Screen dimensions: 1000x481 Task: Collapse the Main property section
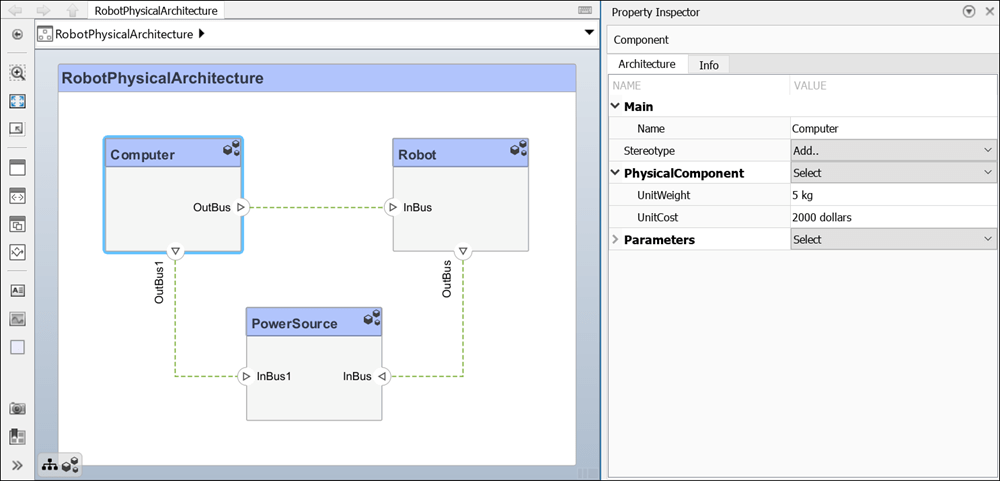click(x=615, y=106)
